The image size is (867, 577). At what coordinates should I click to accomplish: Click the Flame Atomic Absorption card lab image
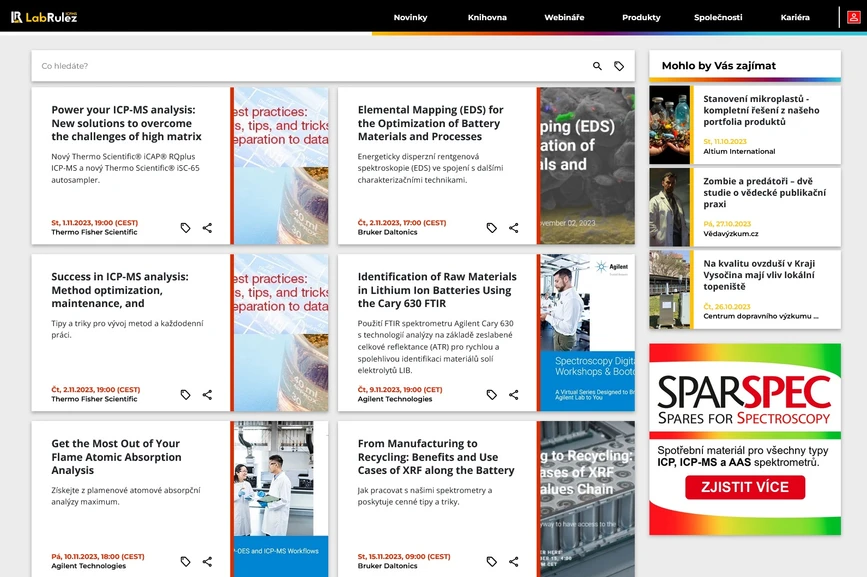[281, 499]
